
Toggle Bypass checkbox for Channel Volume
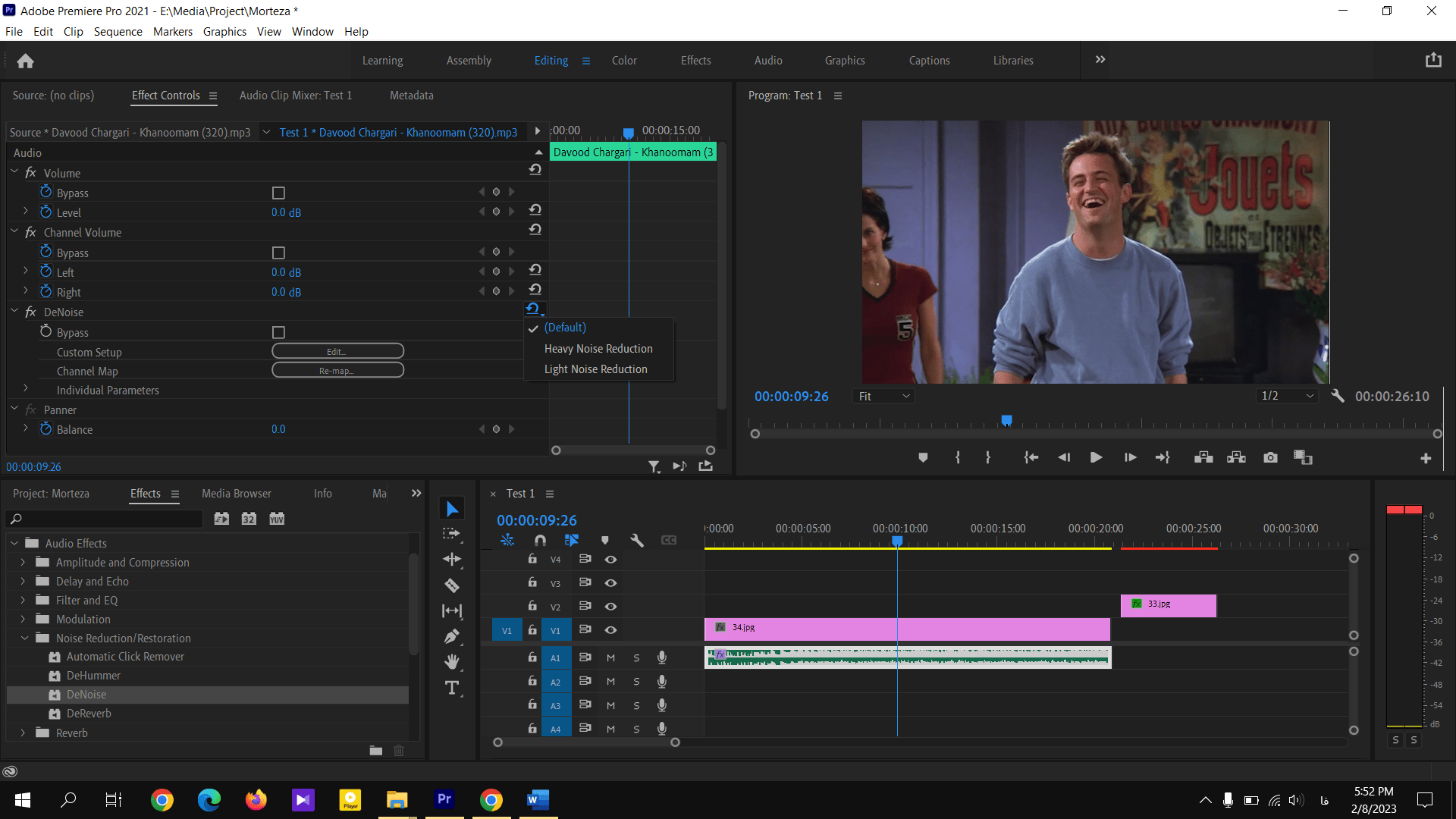click(278, 252)
